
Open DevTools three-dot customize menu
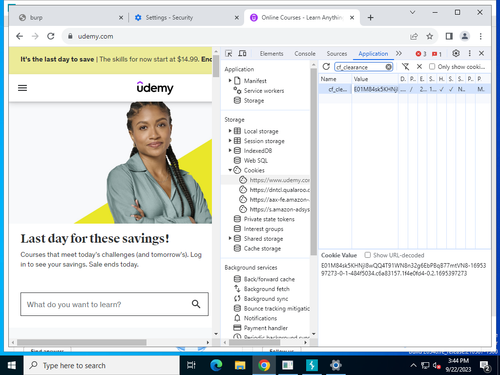click(470, 53)
